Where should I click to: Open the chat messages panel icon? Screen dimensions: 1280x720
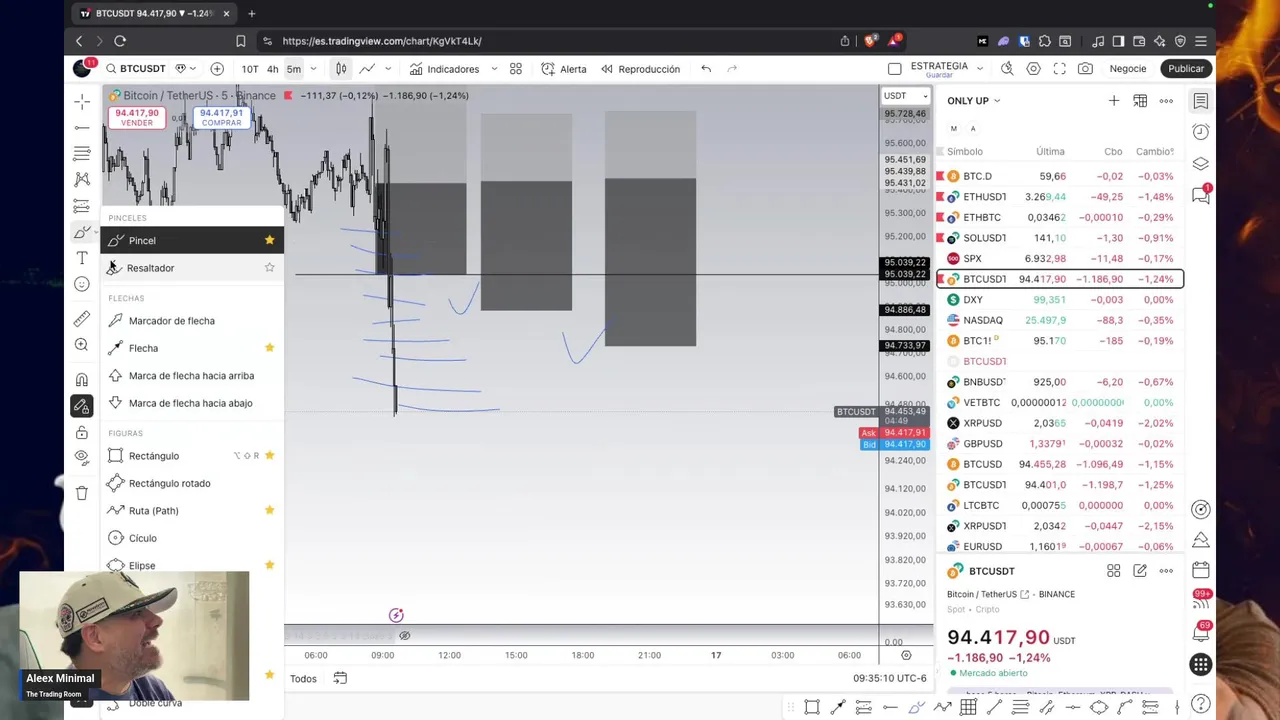(x=1201, y=196)
